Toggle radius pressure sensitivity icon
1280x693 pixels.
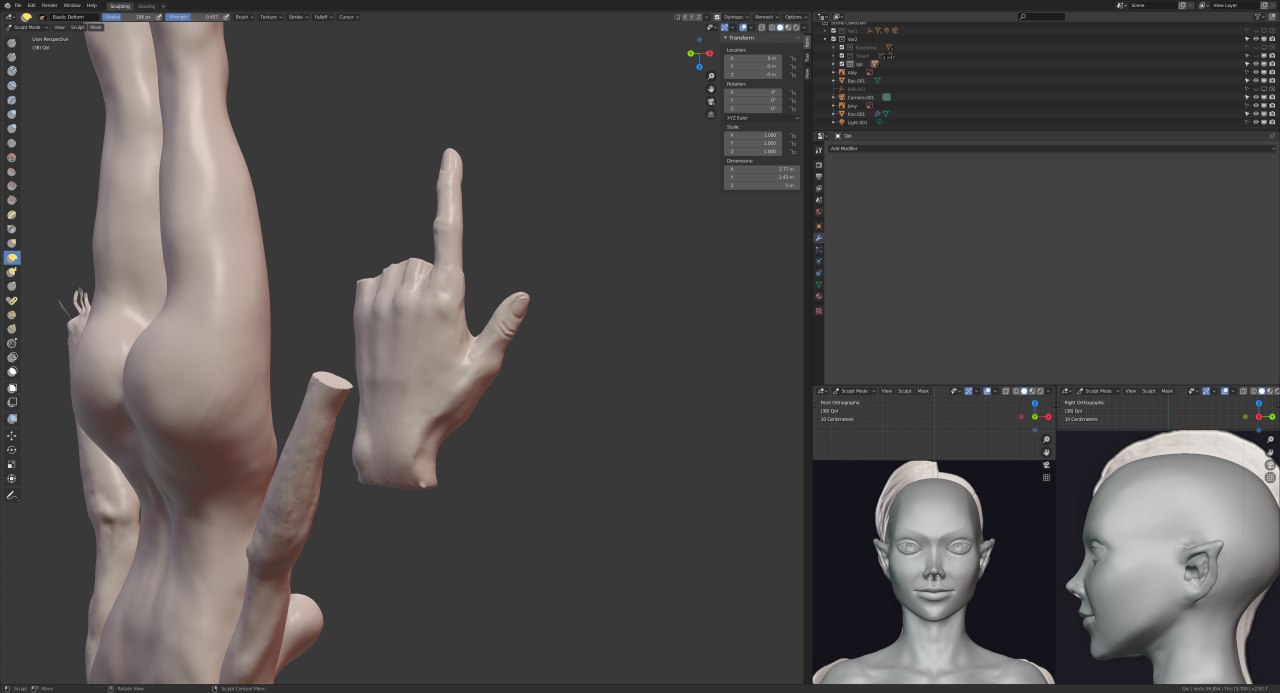159,17
